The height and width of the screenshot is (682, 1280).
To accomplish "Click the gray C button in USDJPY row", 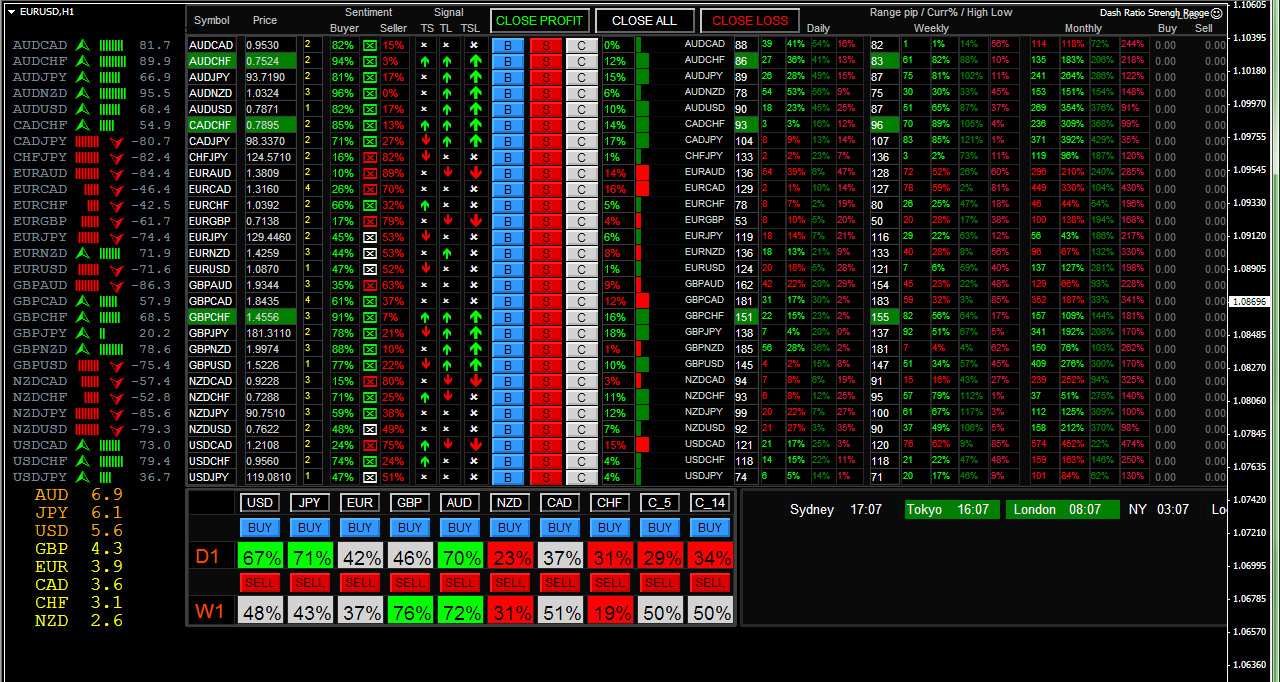I will click(x=581, y=478).
